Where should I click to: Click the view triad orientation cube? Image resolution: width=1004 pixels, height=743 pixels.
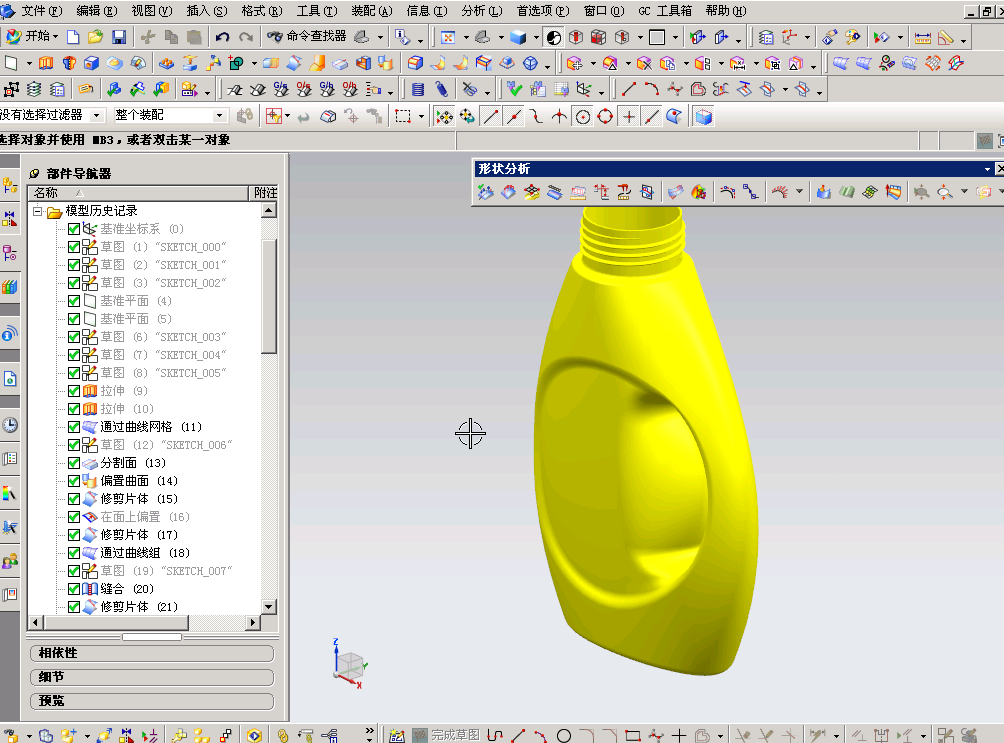349,664
